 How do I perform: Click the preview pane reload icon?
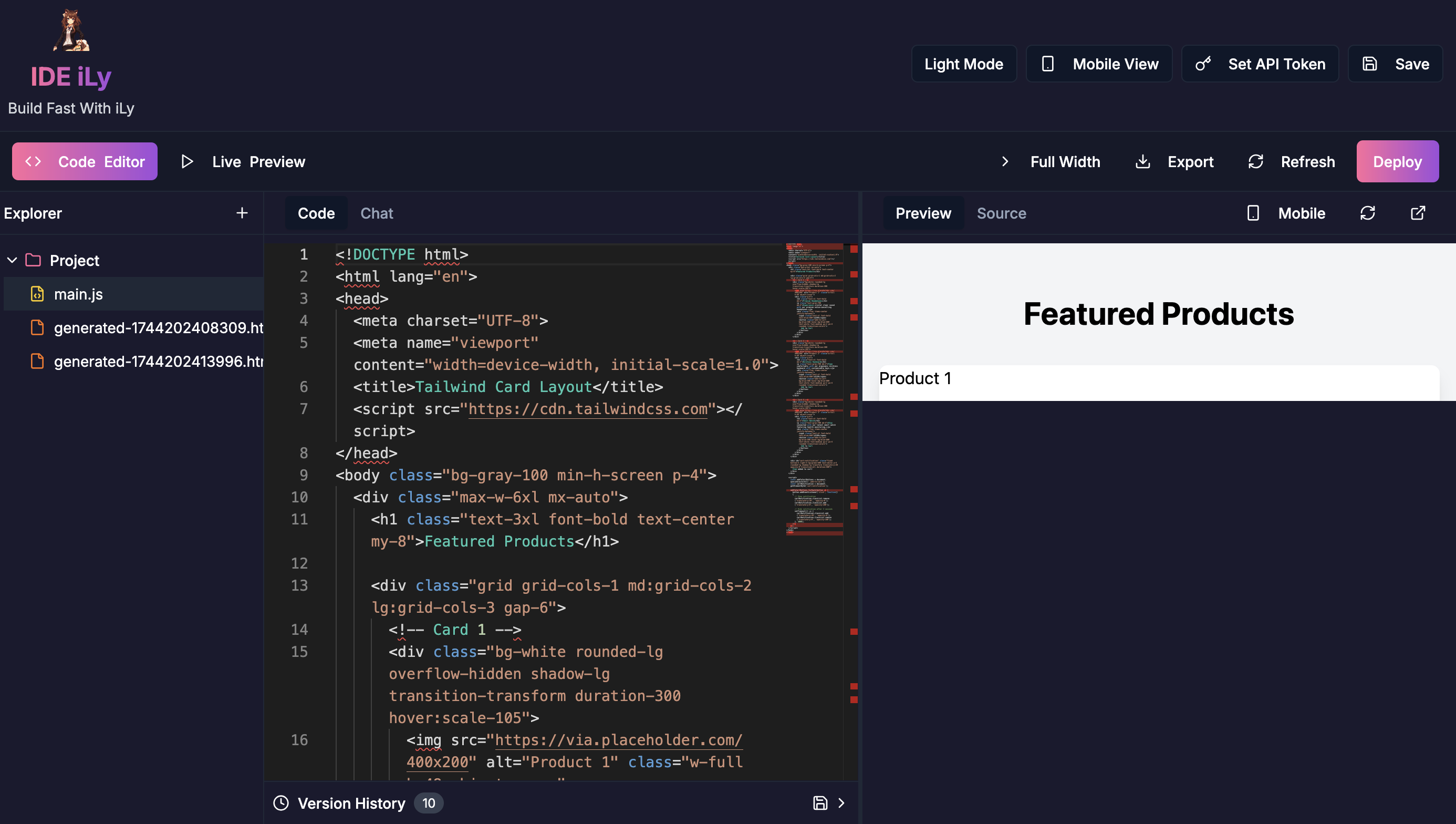click(x=1367, y=213)
